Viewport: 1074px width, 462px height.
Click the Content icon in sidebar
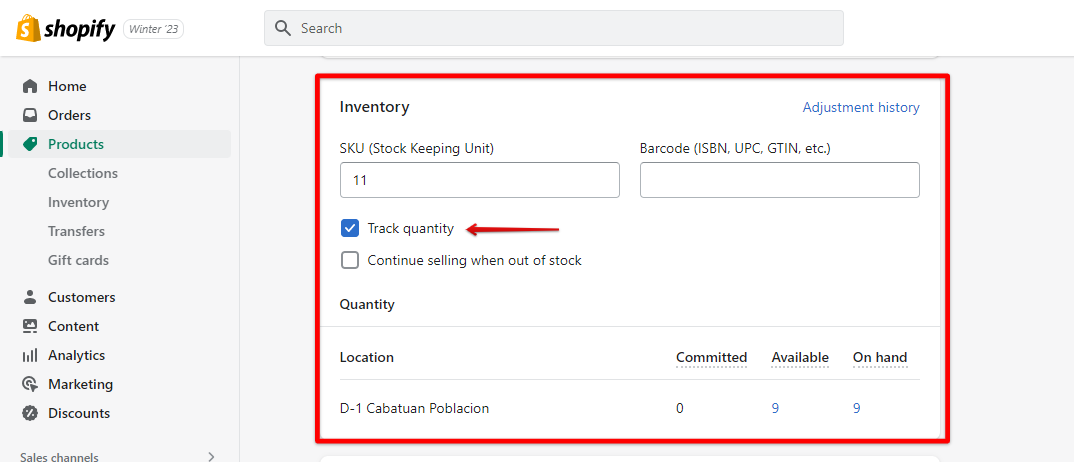click(x=30, y=326)
